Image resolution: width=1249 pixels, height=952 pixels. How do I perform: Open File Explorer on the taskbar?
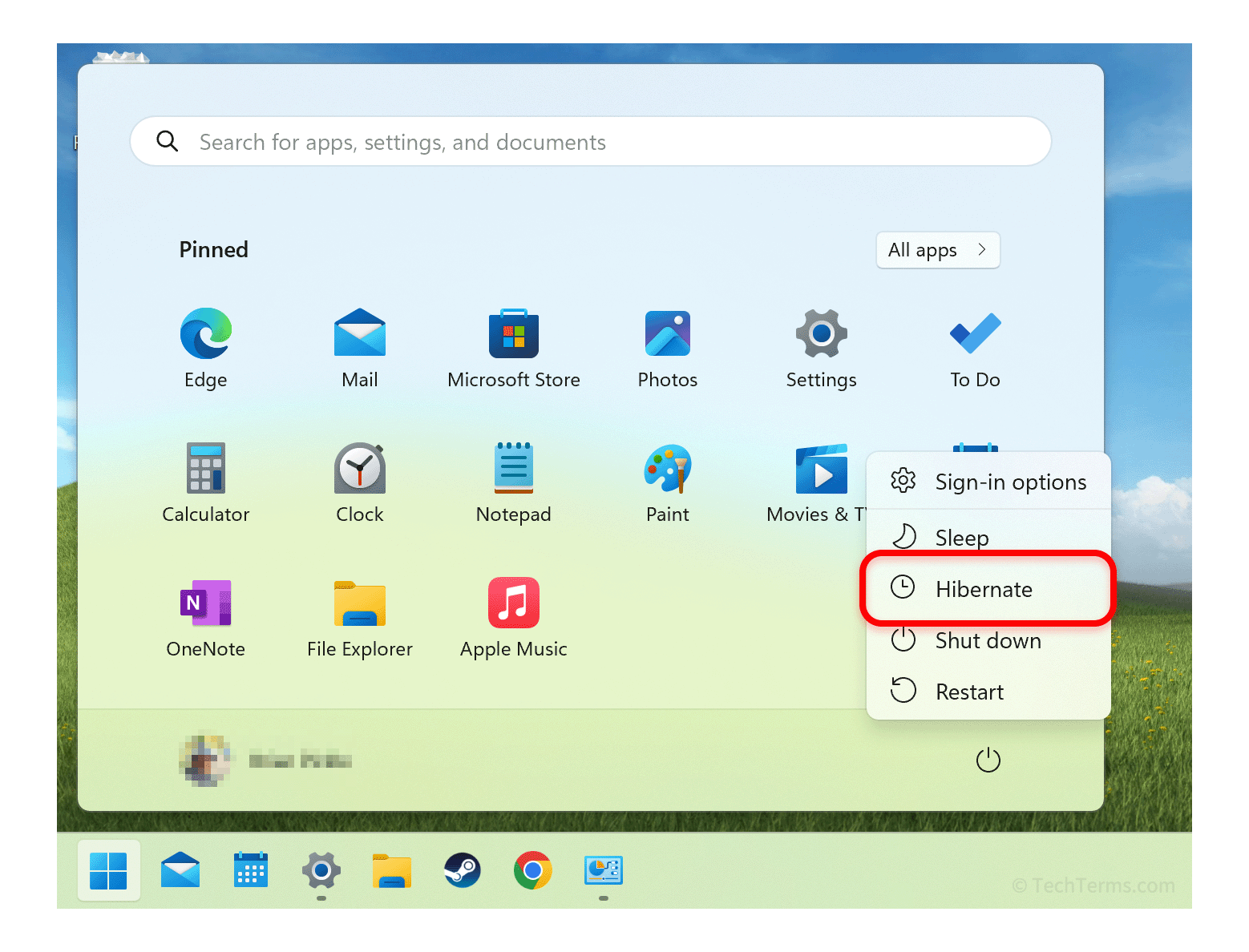pos(392,871)
